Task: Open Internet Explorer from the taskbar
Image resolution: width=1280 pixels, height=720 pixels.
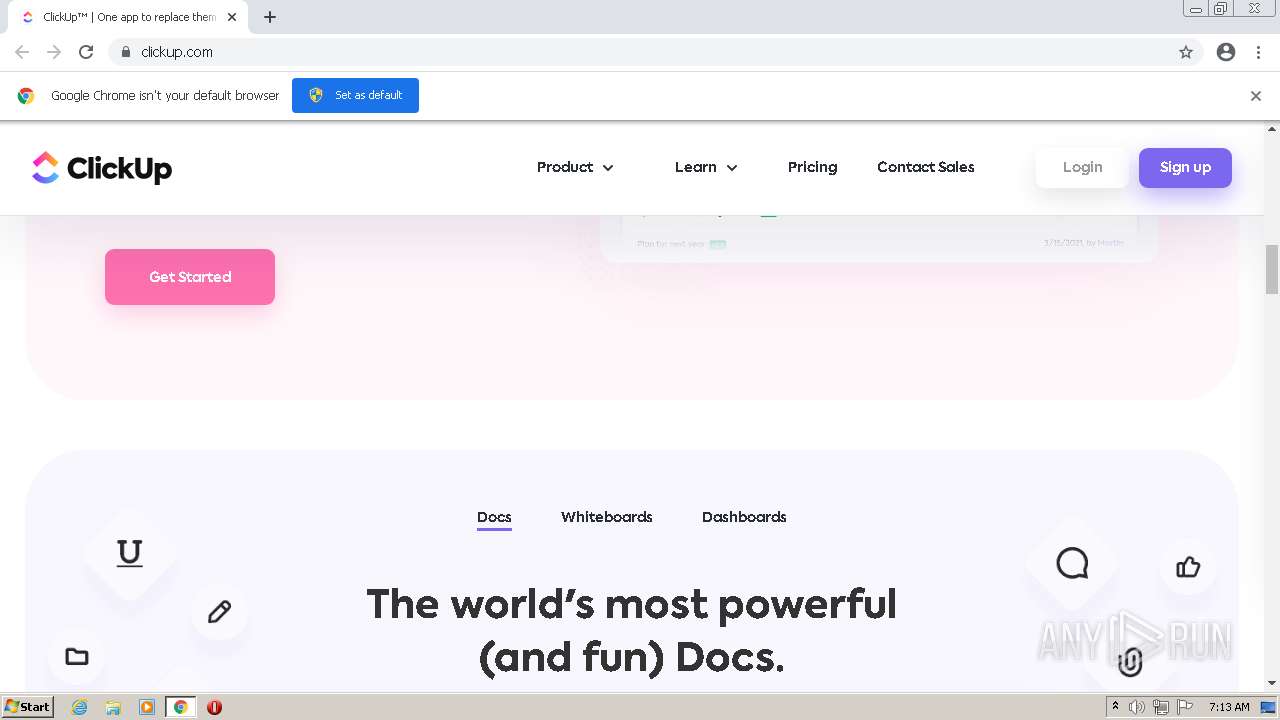Action: pyautogui.click(x=79, y=707)
